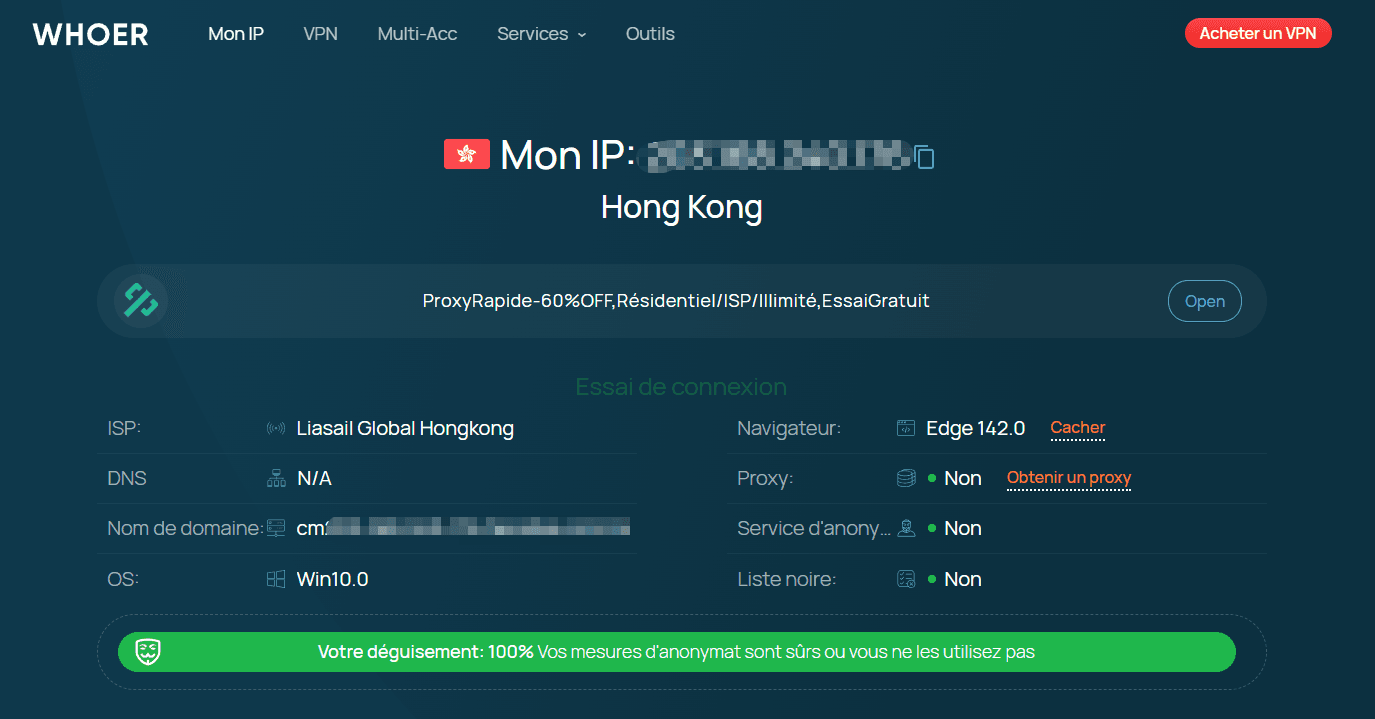This screenshot has height=719, width=1375.
Task: Expand the Services dropdown menu
Action: (x=541, y=34)
